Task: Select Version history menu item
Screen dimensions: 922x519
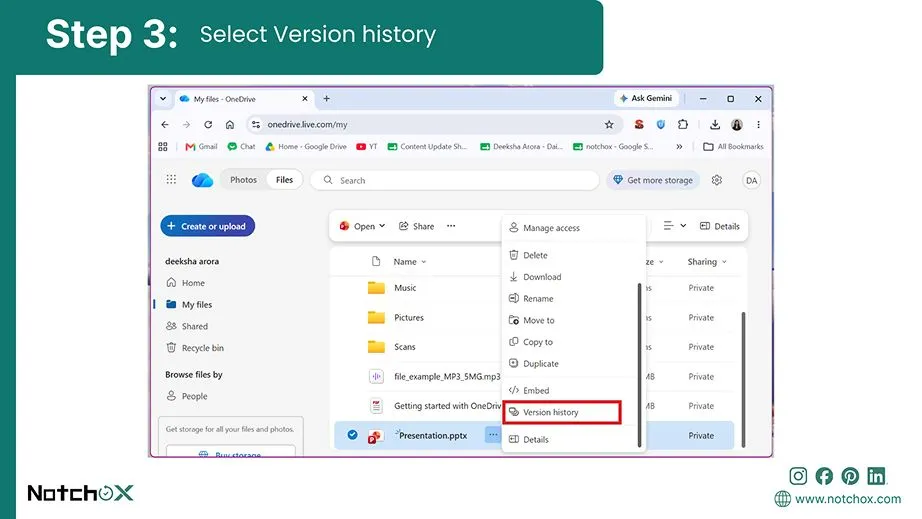Action: coord(562,412)
